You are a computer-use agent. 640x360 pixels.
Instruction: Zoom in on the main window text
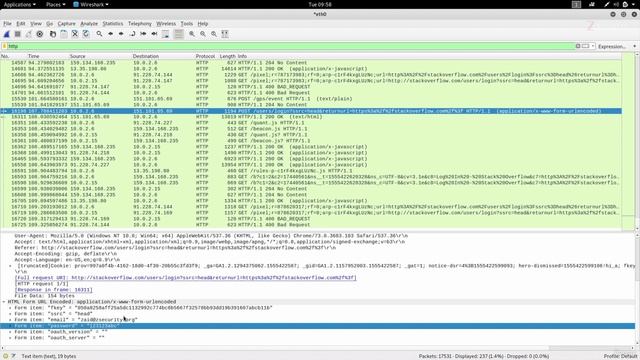[x=192, y=34]
